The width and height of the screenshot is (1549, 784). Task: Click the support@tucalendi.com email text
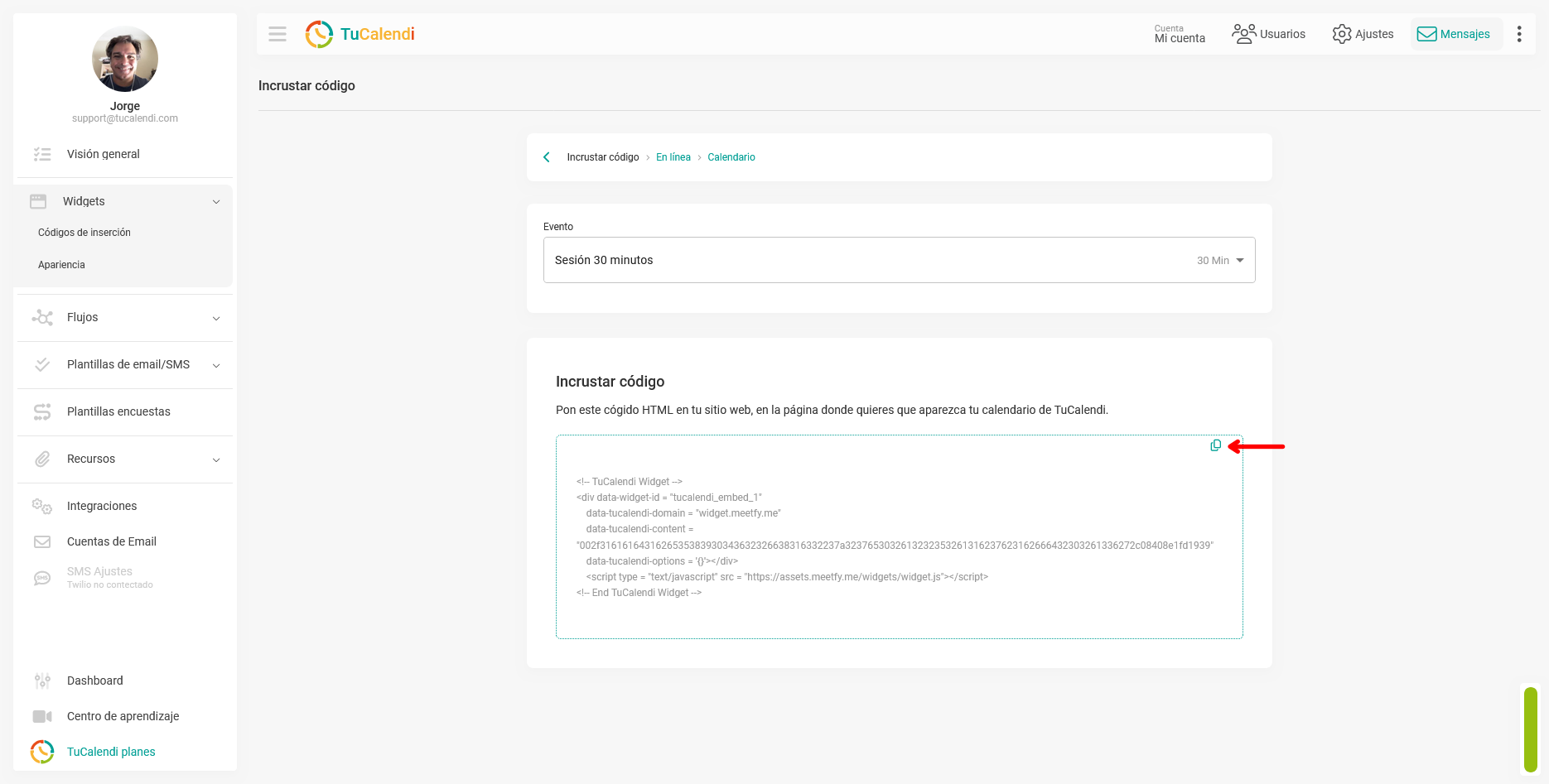point(125,118)
